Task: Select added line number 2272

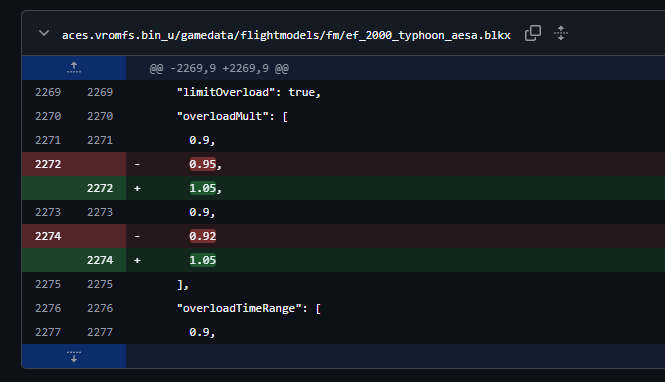Action: [100, 188]
